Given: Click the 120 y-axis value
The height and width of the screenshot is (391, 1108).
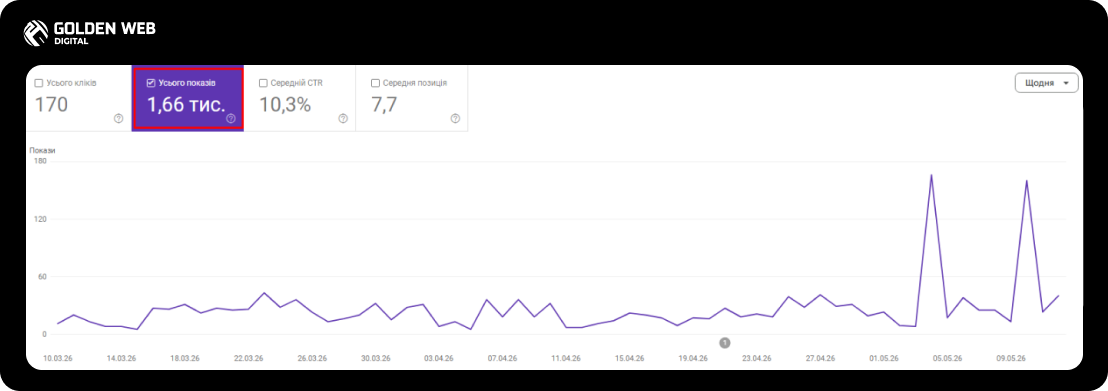Looking at the screenshot, I should click(x=40, y=219).
